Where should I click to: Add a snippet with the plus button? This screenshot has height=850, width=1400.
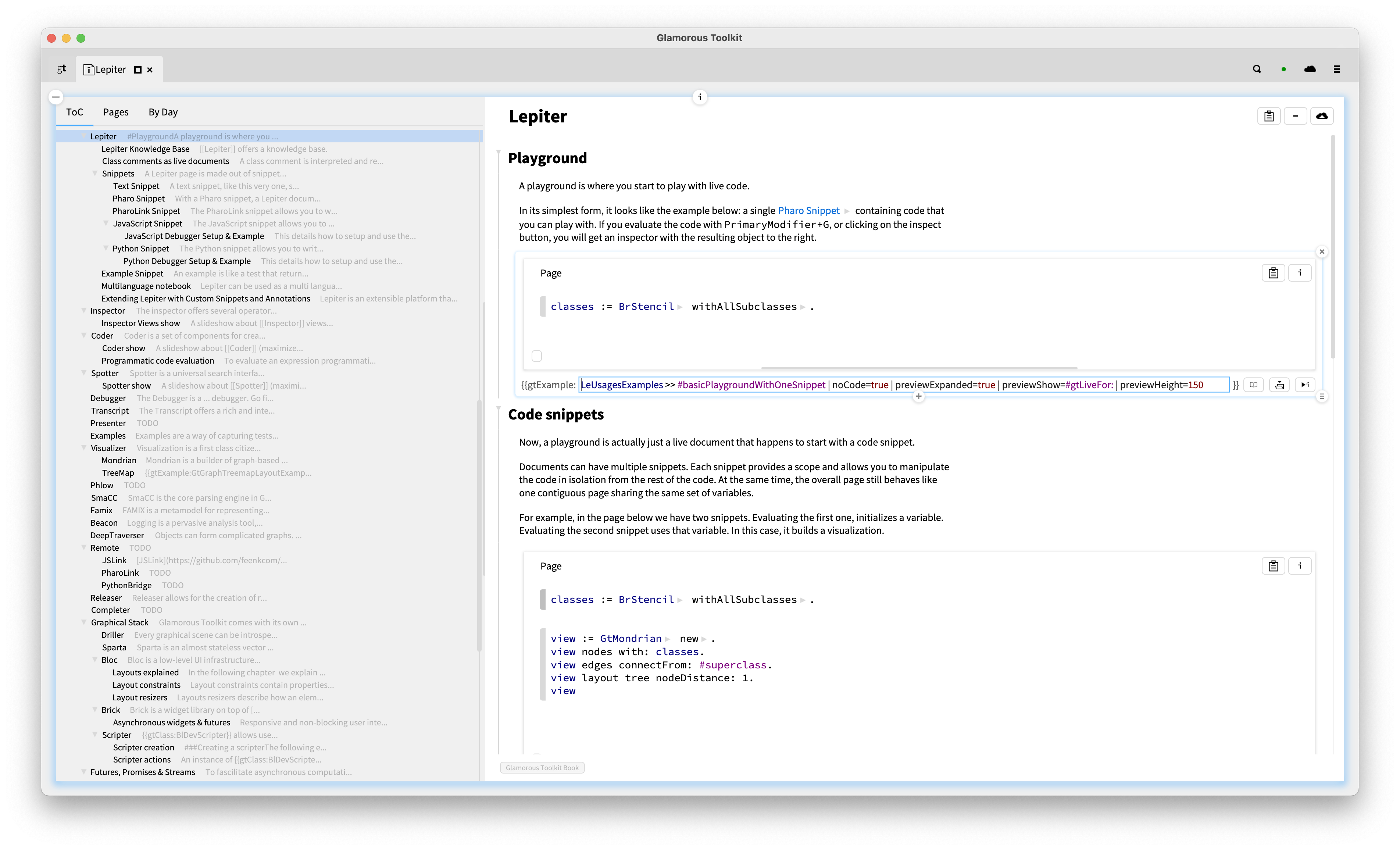coord(919,397)
